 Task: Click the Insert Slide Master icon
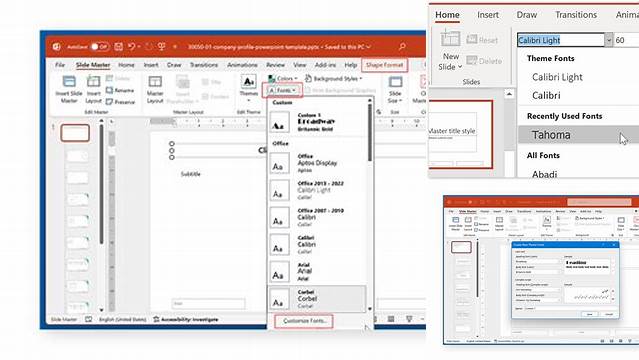pos(69,82)
